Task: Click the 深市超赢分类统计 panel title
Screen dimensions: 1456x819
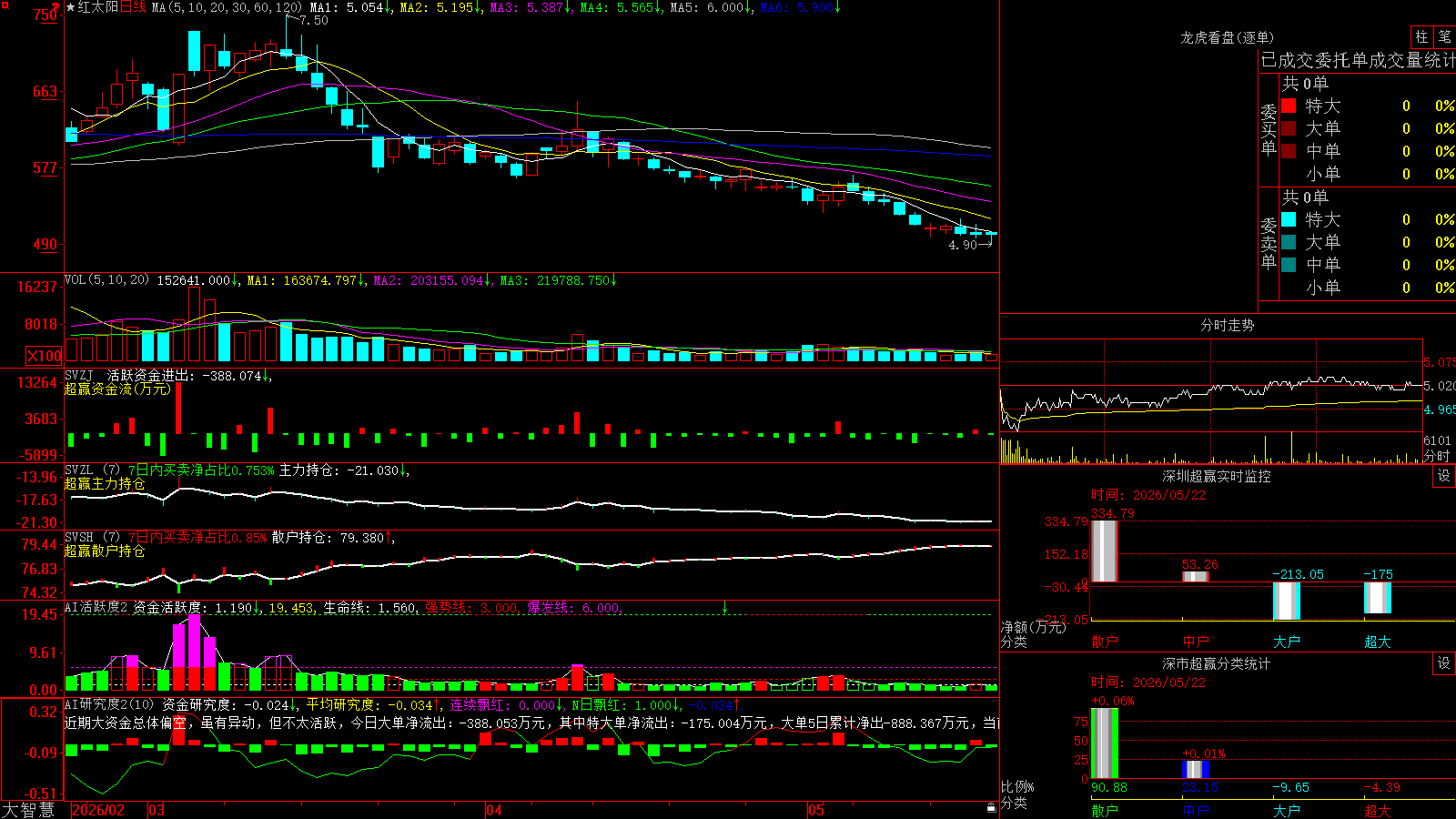Action: tap(1216, 663)
